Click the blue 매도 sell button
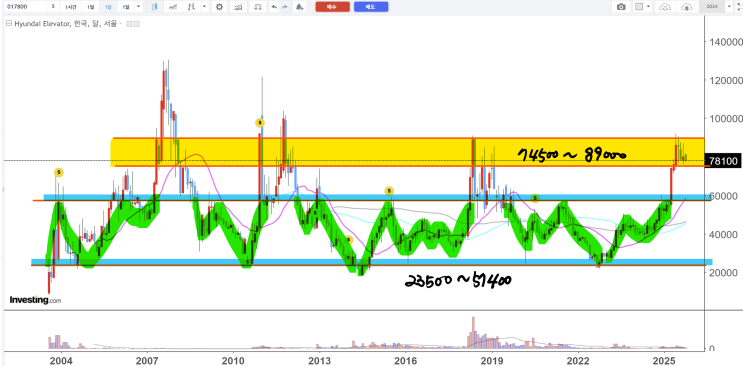 (x=371, y=7)
